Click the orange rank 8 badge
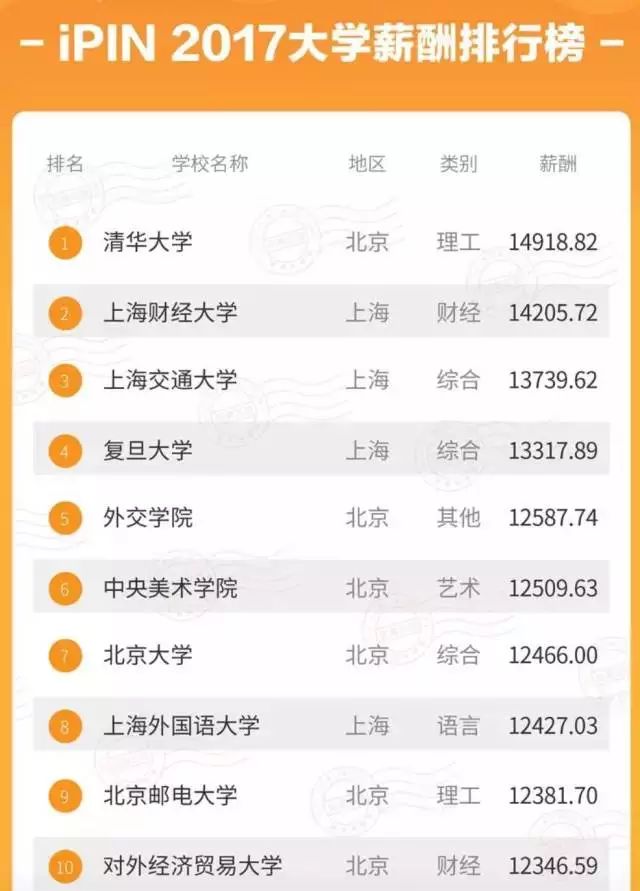Viewport: 640px width, 891px height. tap(65, 726)
